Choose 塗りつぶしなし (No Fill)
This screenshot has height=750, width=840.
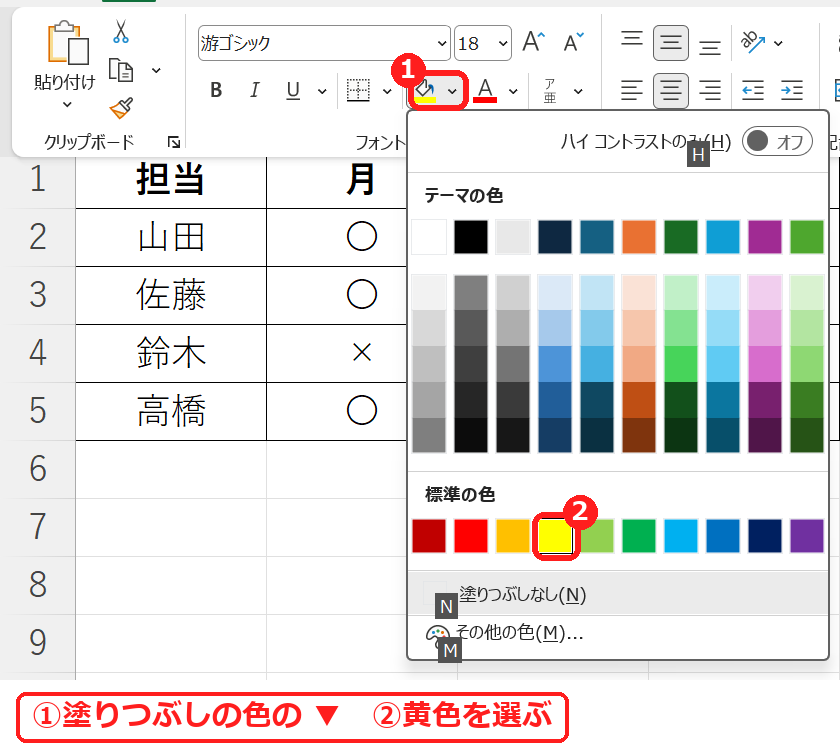click(618, 594)
